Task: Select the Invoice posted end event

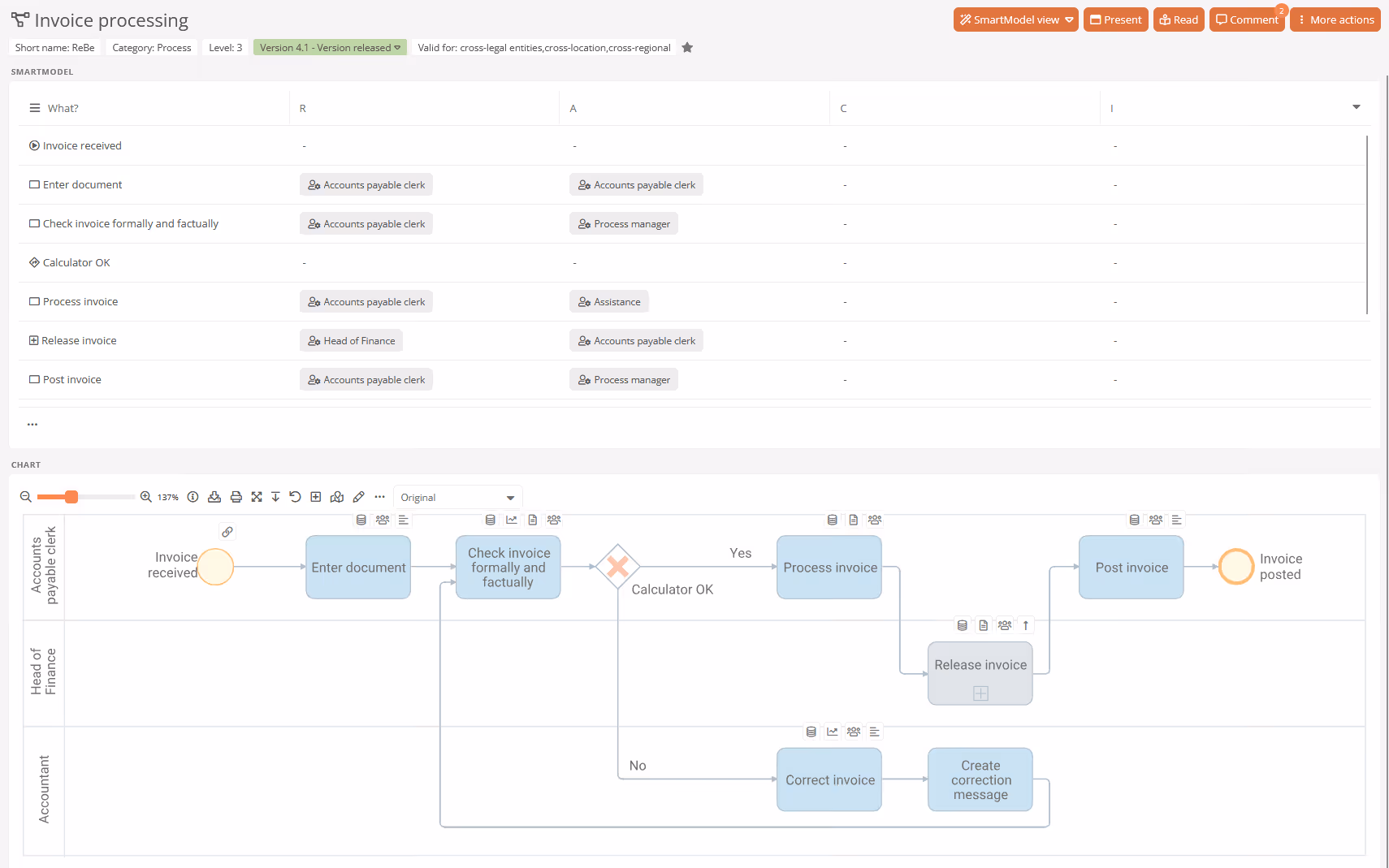Action: [1236, 567]
